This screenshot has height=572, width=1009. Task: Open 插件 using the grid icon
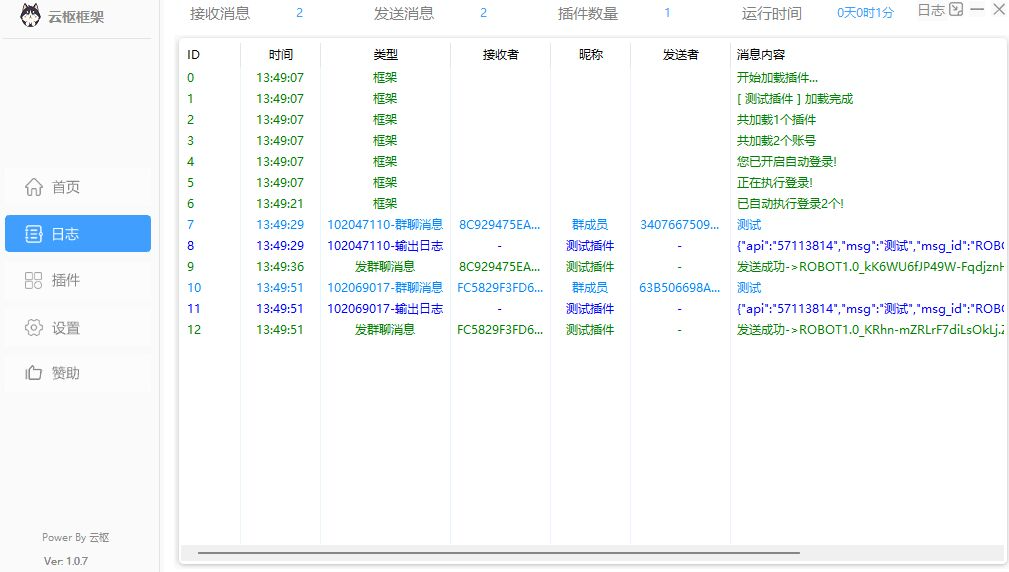[x=34, y=280]
